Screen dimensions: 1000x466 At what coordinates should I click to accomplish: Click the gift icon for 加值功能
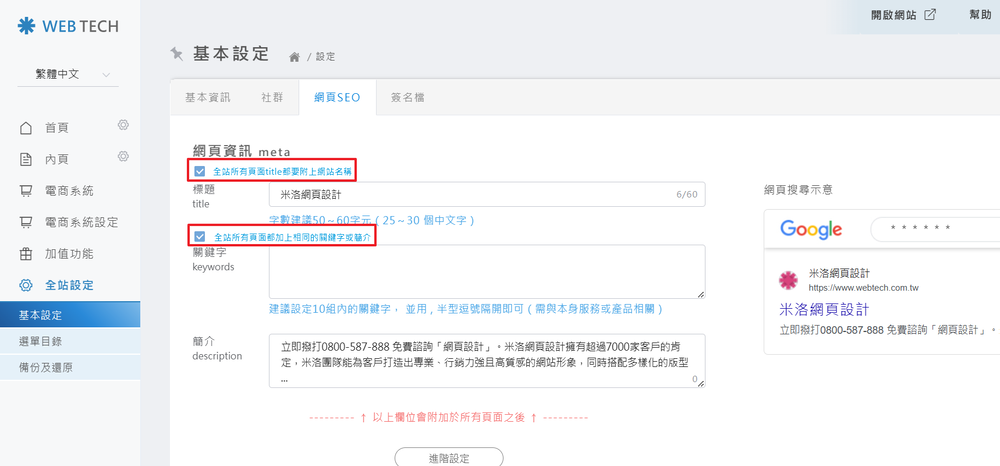click(27, 254)
